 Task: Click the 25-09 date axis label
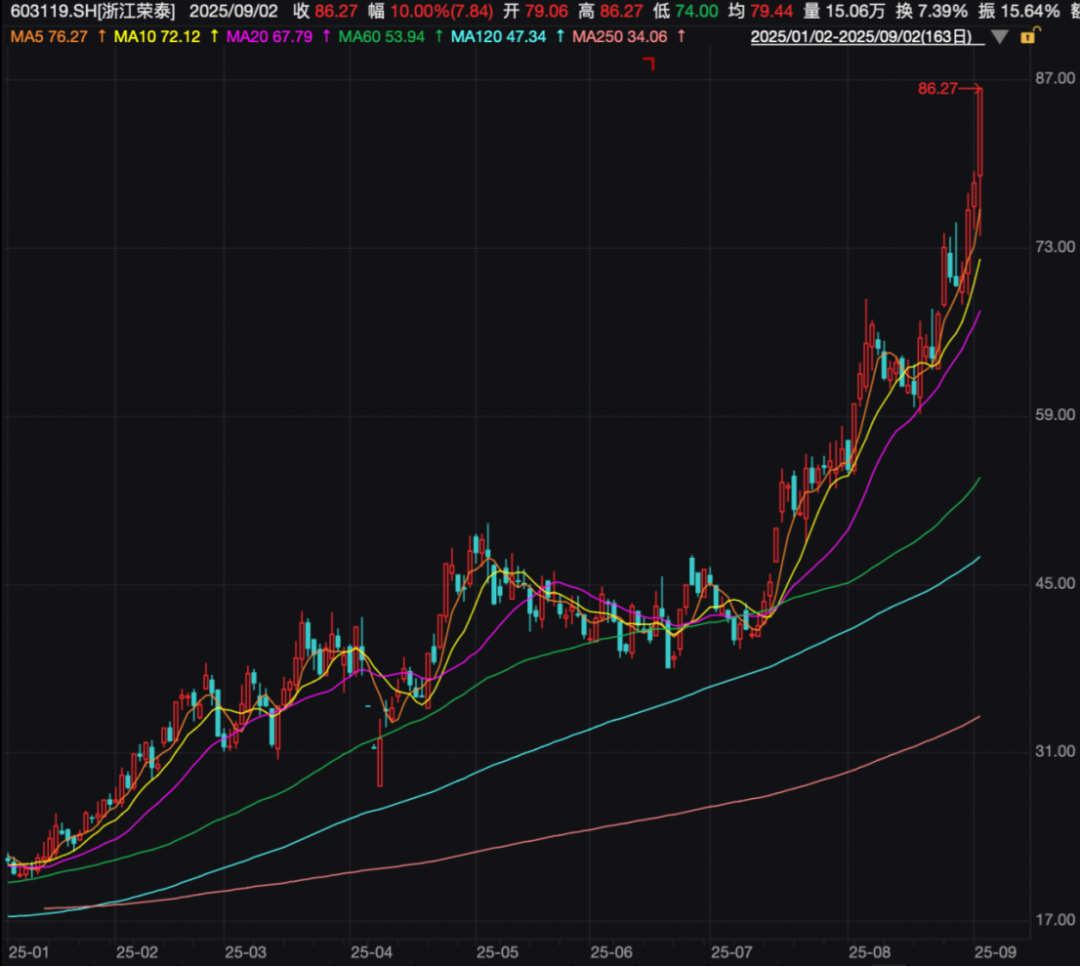coord(995,953)
